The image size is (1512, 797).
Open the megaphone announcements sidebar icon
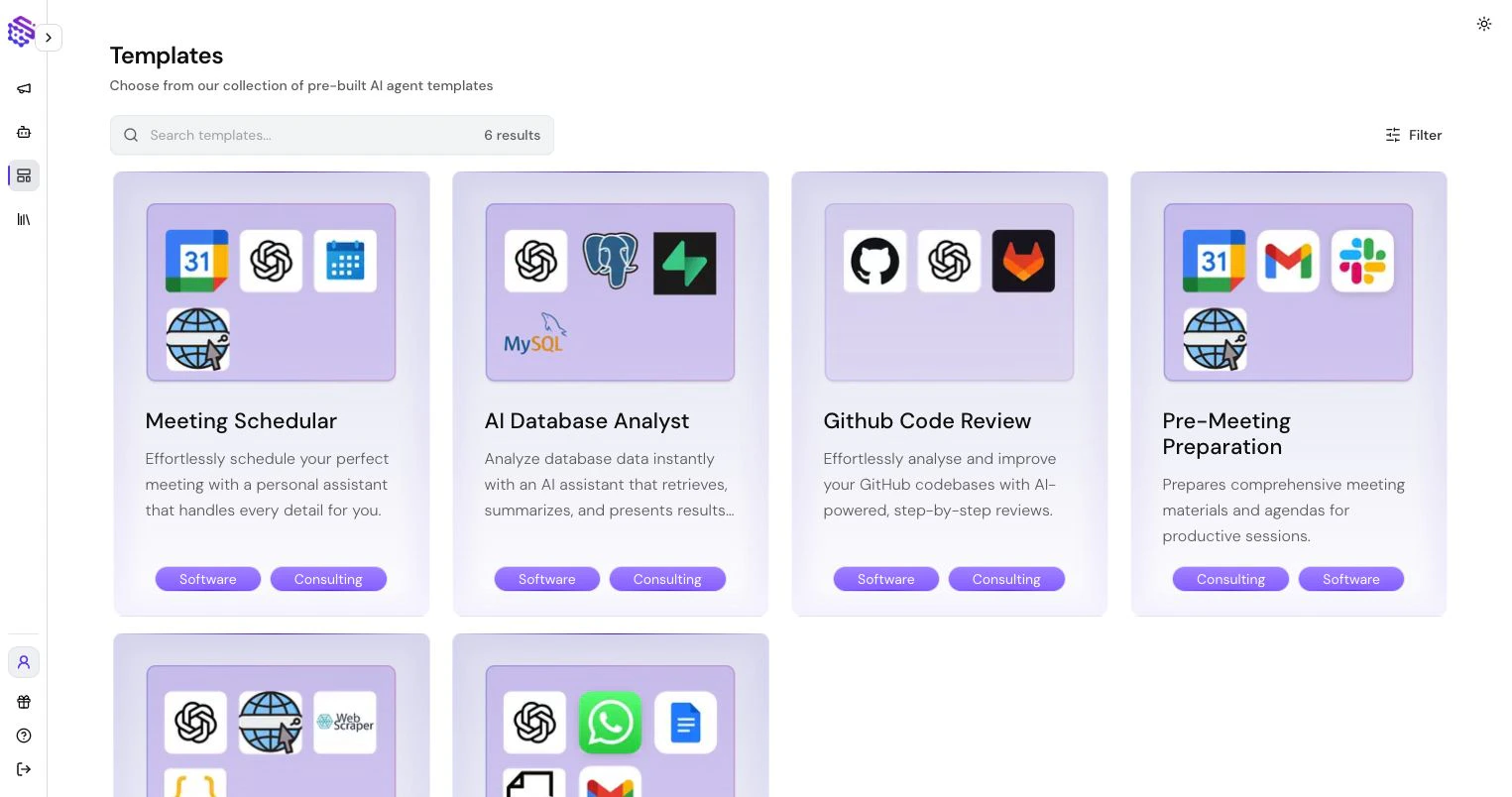coord(24,88)
